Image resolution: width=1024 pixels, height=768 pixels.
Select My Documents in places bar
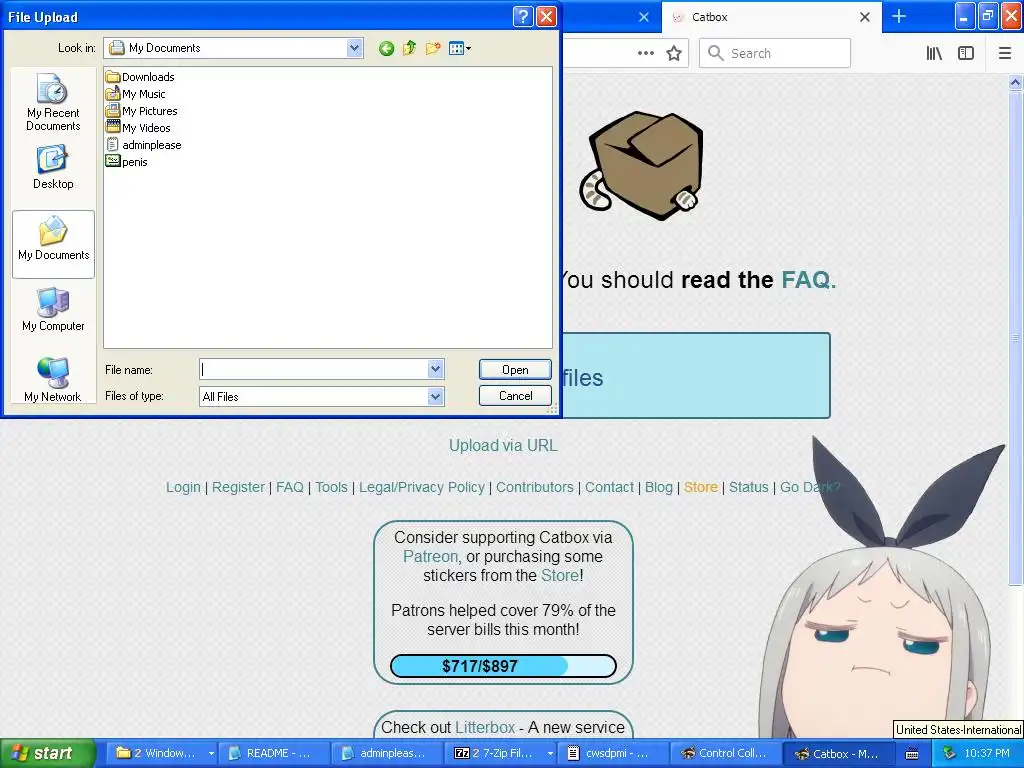pos(54,244)
